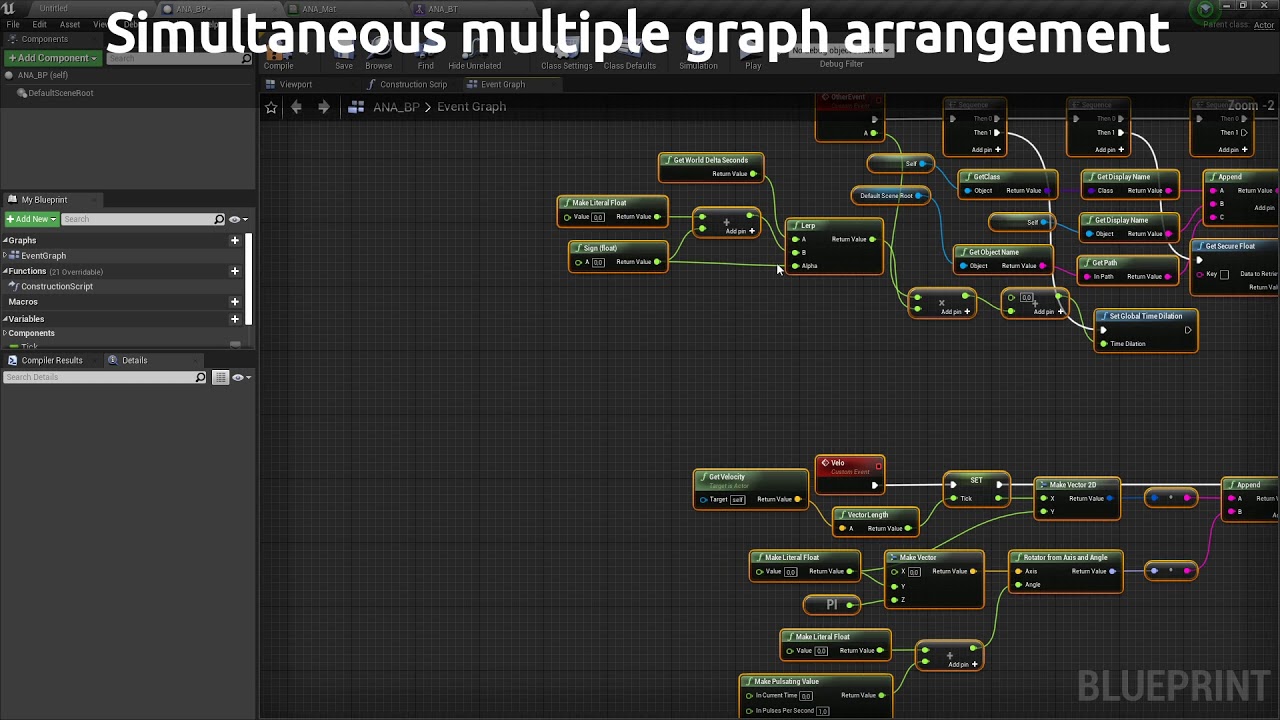Click the Compile toolbar button
This screenshot has width=1280, height=720.
point(279,56)
